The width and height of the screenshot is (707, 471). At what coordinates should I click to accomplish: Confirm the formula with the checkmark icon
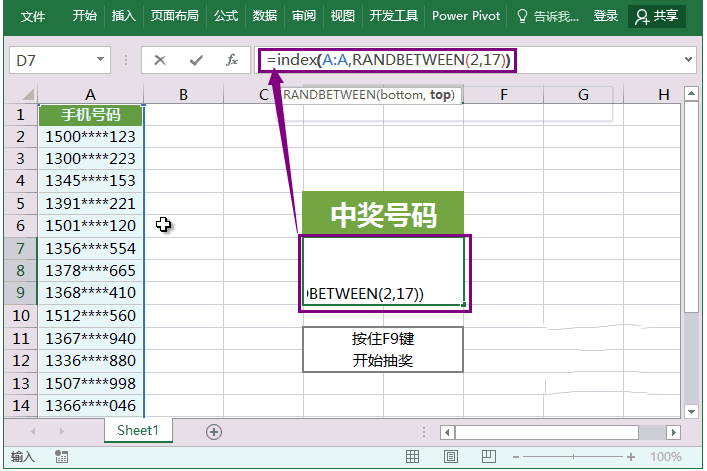[x=196, y=60]
